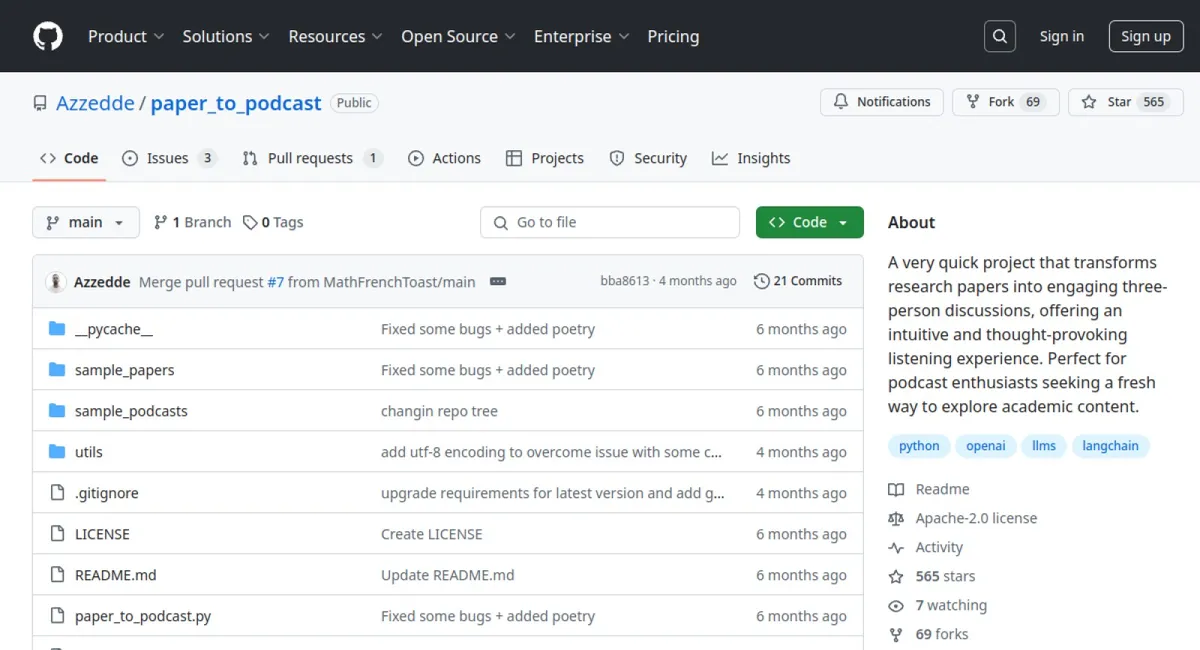Screen dimensions: 1200x650
Task: Click the Notifications button
Action: 882,102
